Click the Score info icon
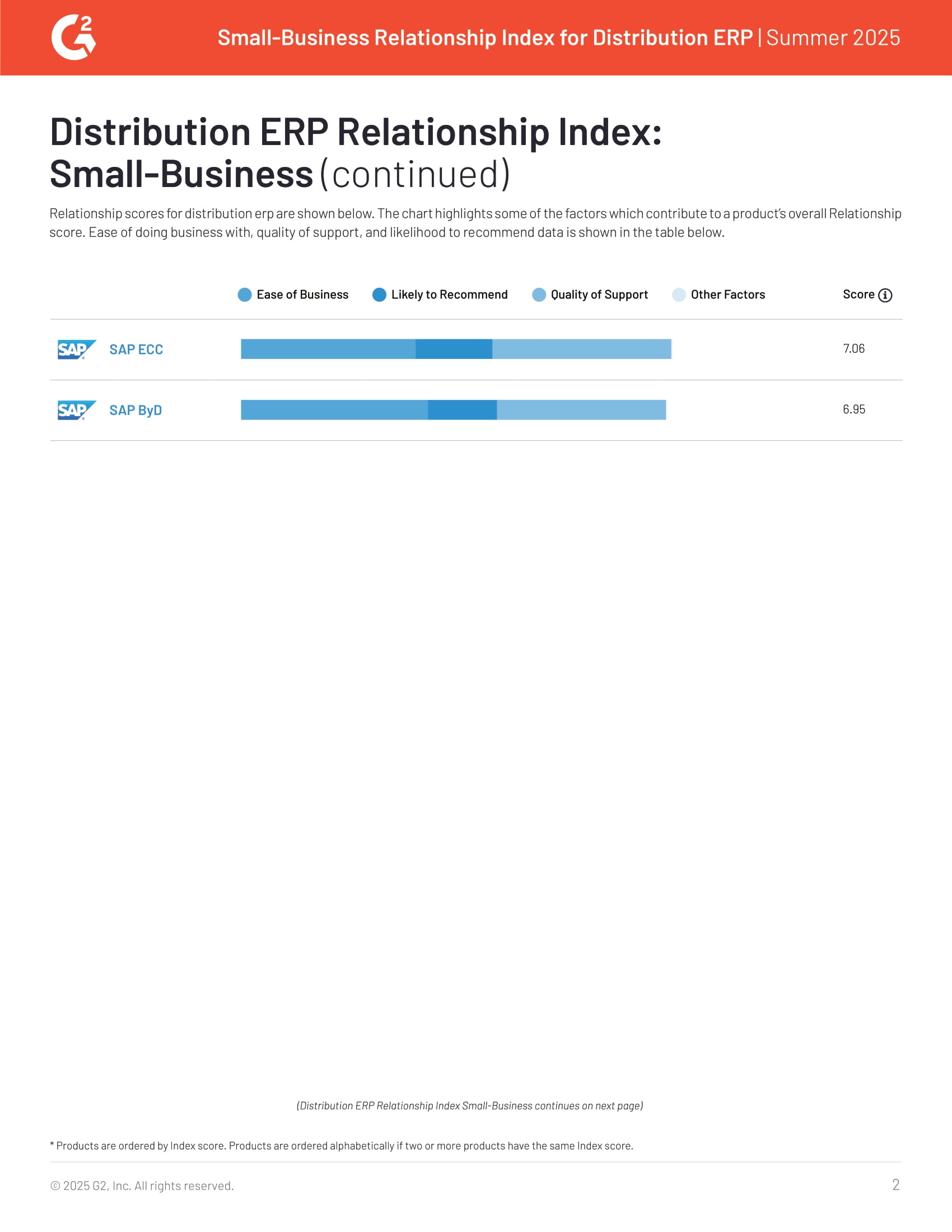This screenshot has height=1232, width=952. [885, 295]
